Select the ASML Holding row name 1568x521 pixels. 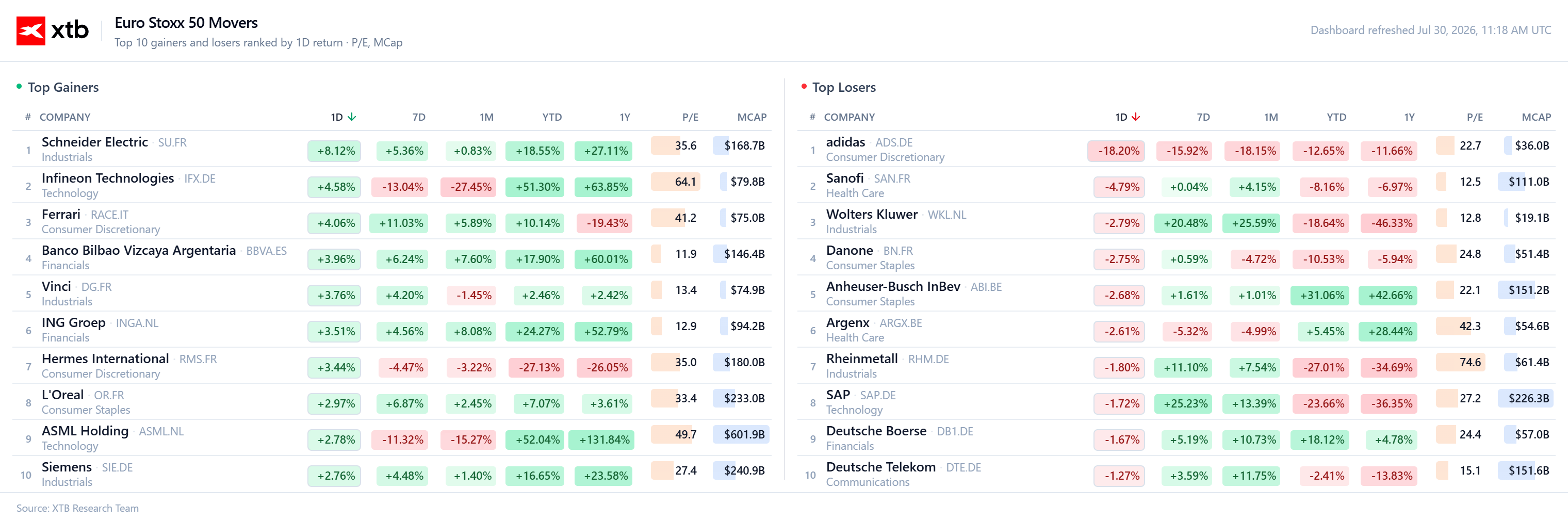pos(85,431)
